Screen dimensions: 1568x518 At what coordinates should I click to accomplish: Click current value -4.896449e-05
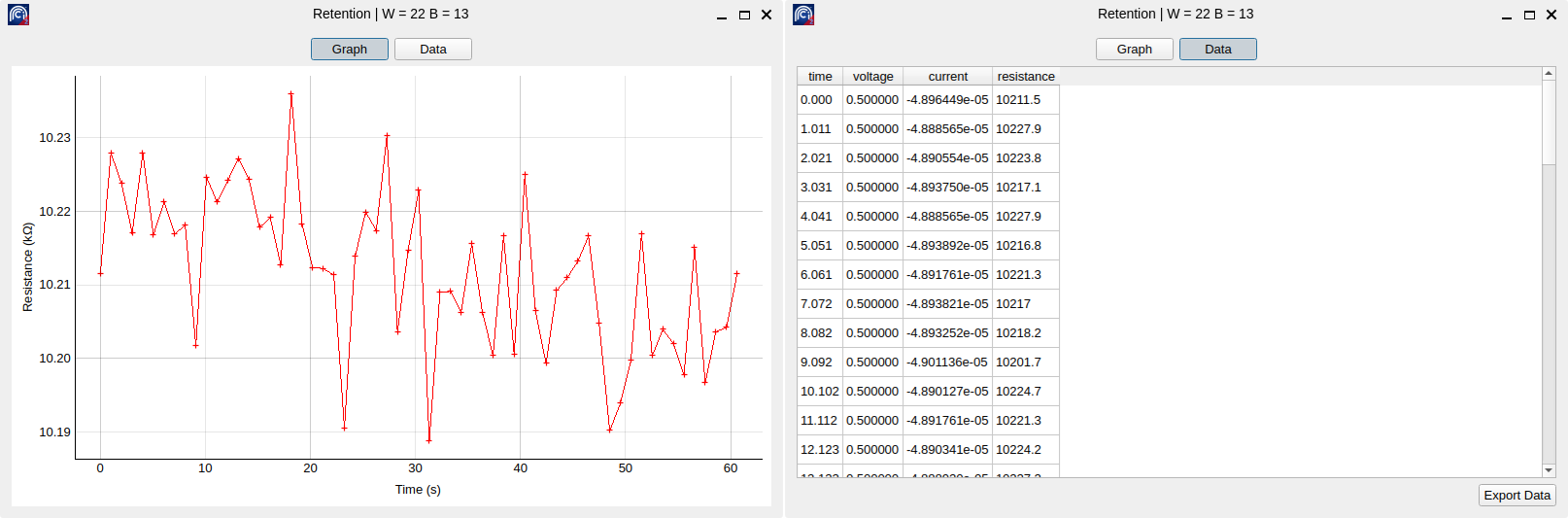tap(947, 100)
